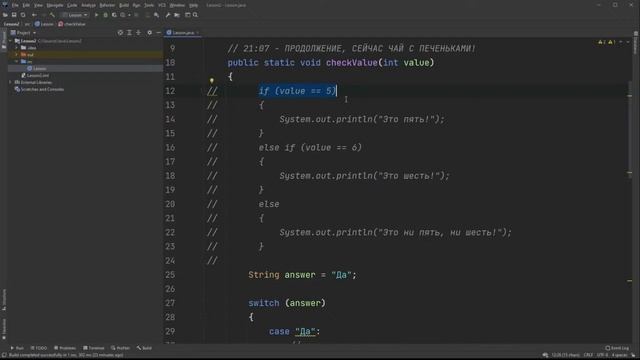This screenshot has height=360, width=640.
Task: Click the Lesson class breadcrumb
Action: 44,24
